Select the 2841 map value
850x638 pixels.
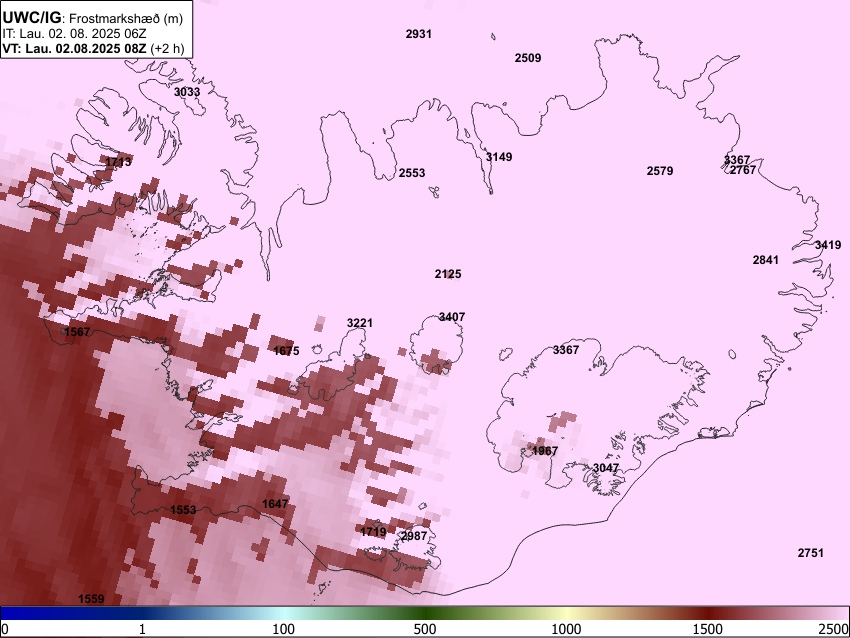tap(765, 260)
